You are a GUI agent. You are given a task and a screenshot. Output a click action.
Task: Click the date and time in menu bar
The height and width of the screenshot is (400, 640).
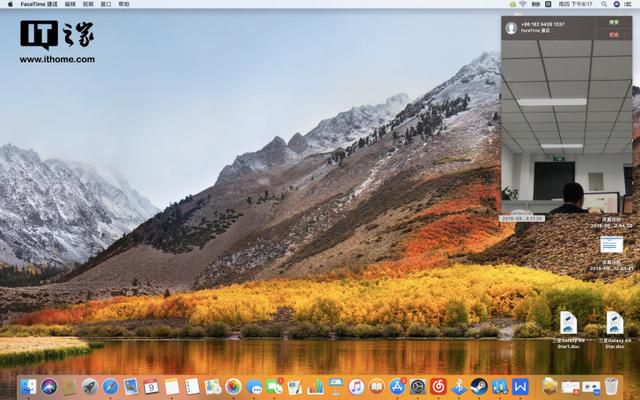pos(576,4)
